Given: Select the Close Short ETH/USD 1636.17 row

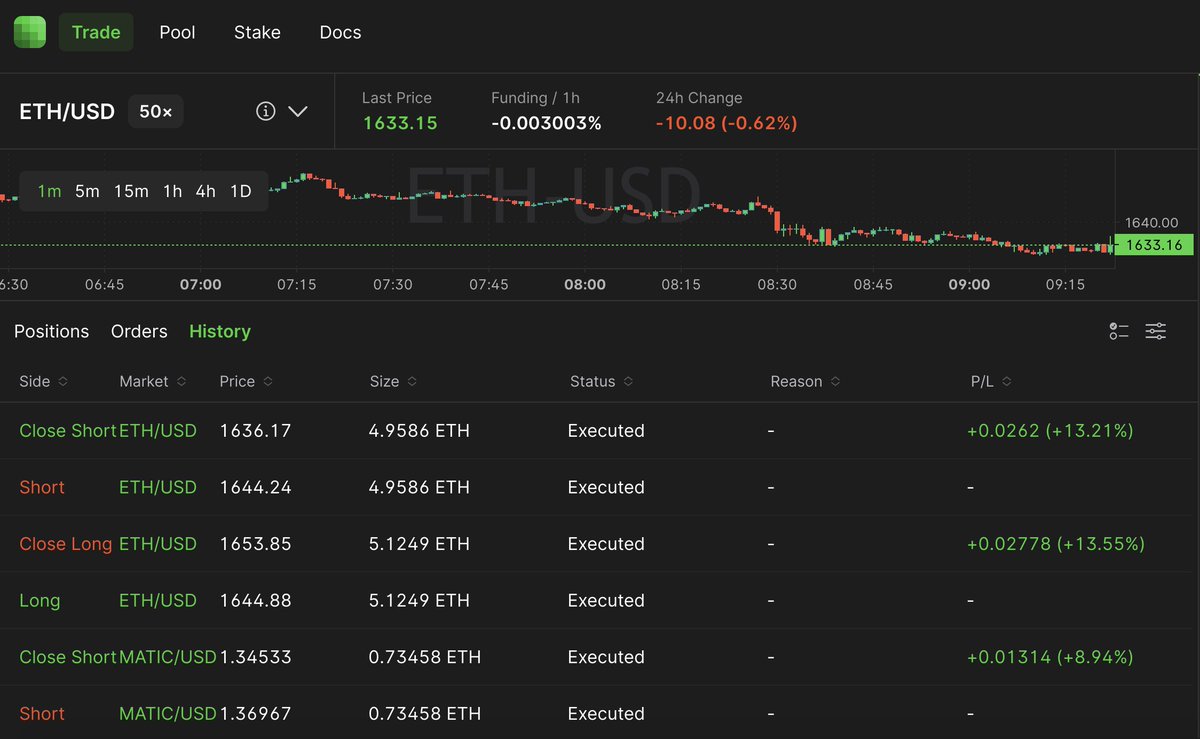Looking at the screenshot, I should (600, 431).
